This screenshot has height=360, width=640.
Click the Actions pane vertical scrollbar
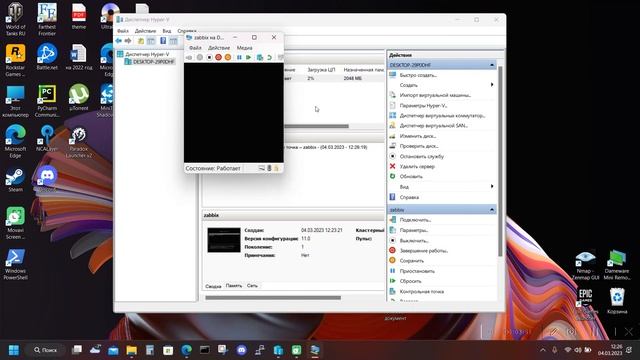click(500, 161)
